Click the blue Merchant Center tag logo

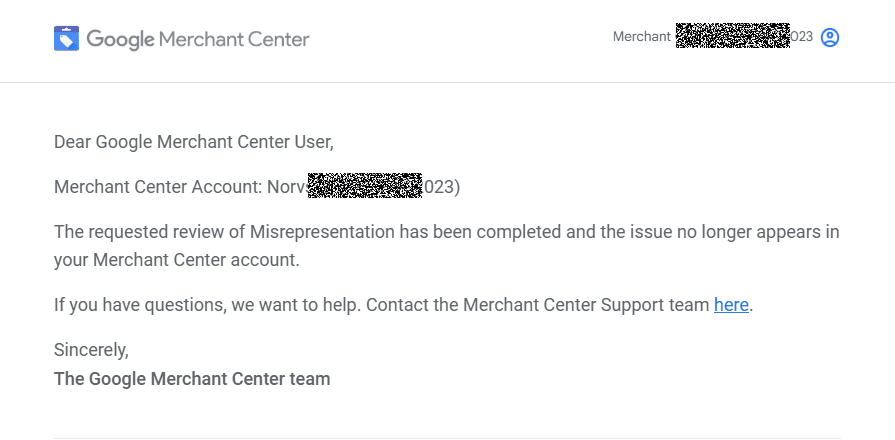click(x=66, y=38)
